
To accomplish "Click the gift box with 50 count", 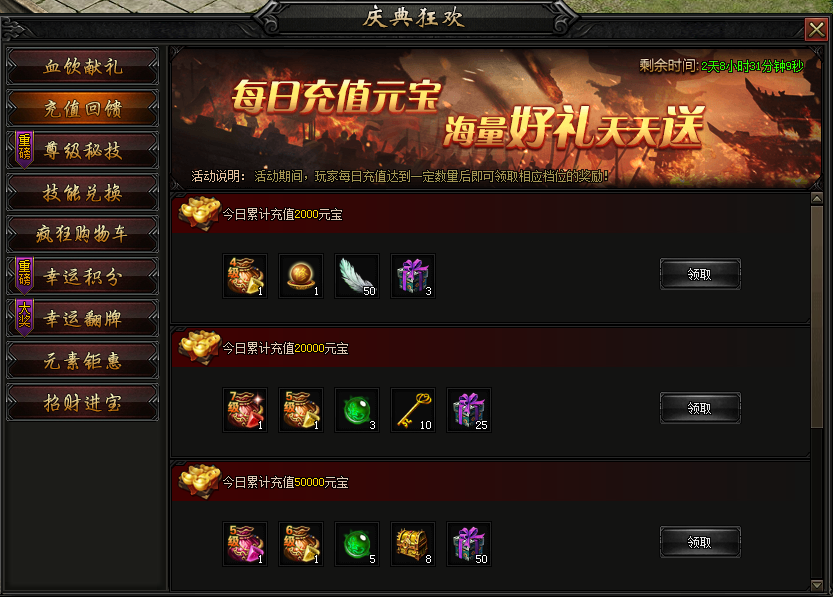I will pyautogui.click(x=469, y=543).
